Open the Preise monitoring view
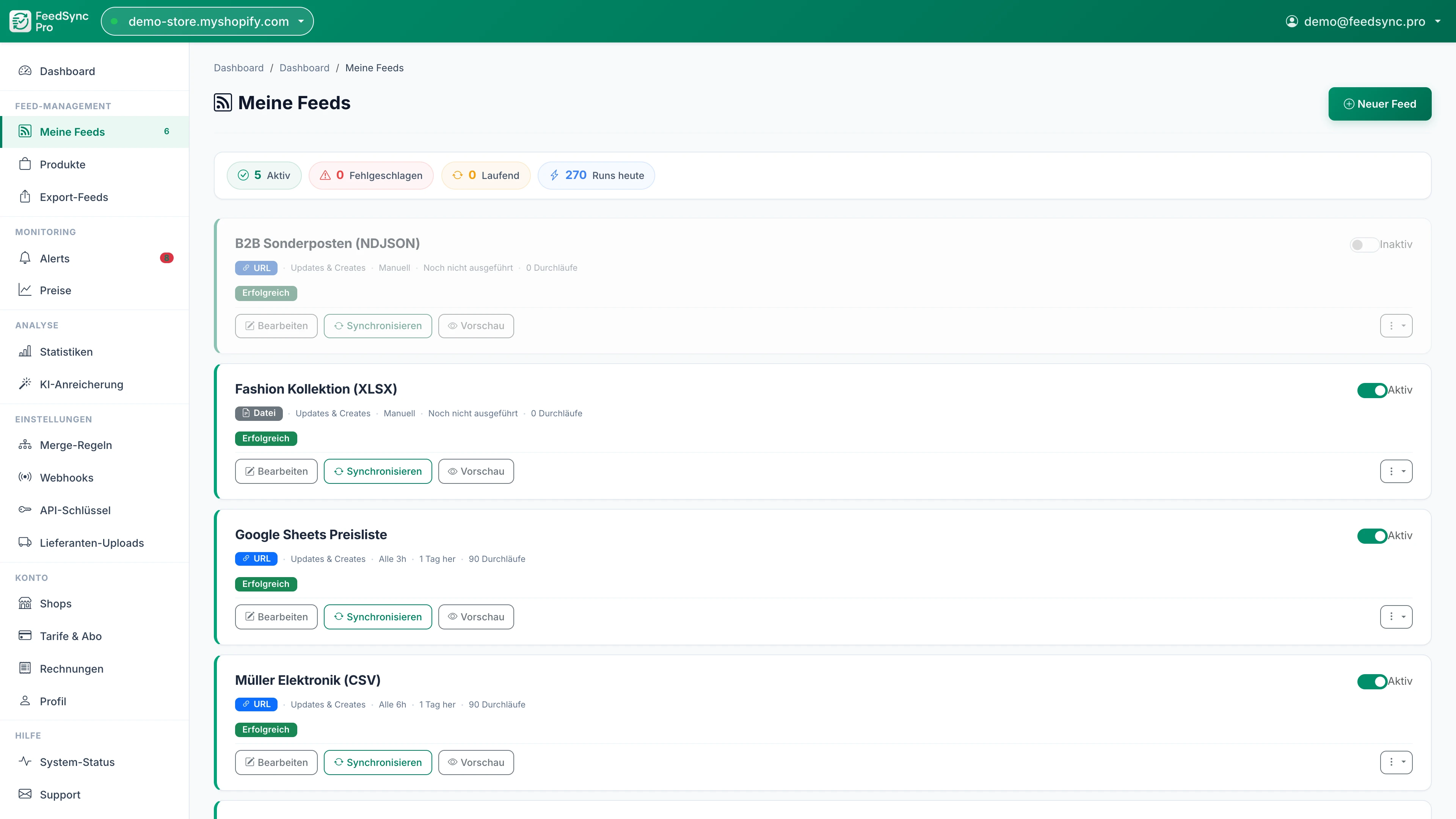1456x819 pixels. coord(55,290)
